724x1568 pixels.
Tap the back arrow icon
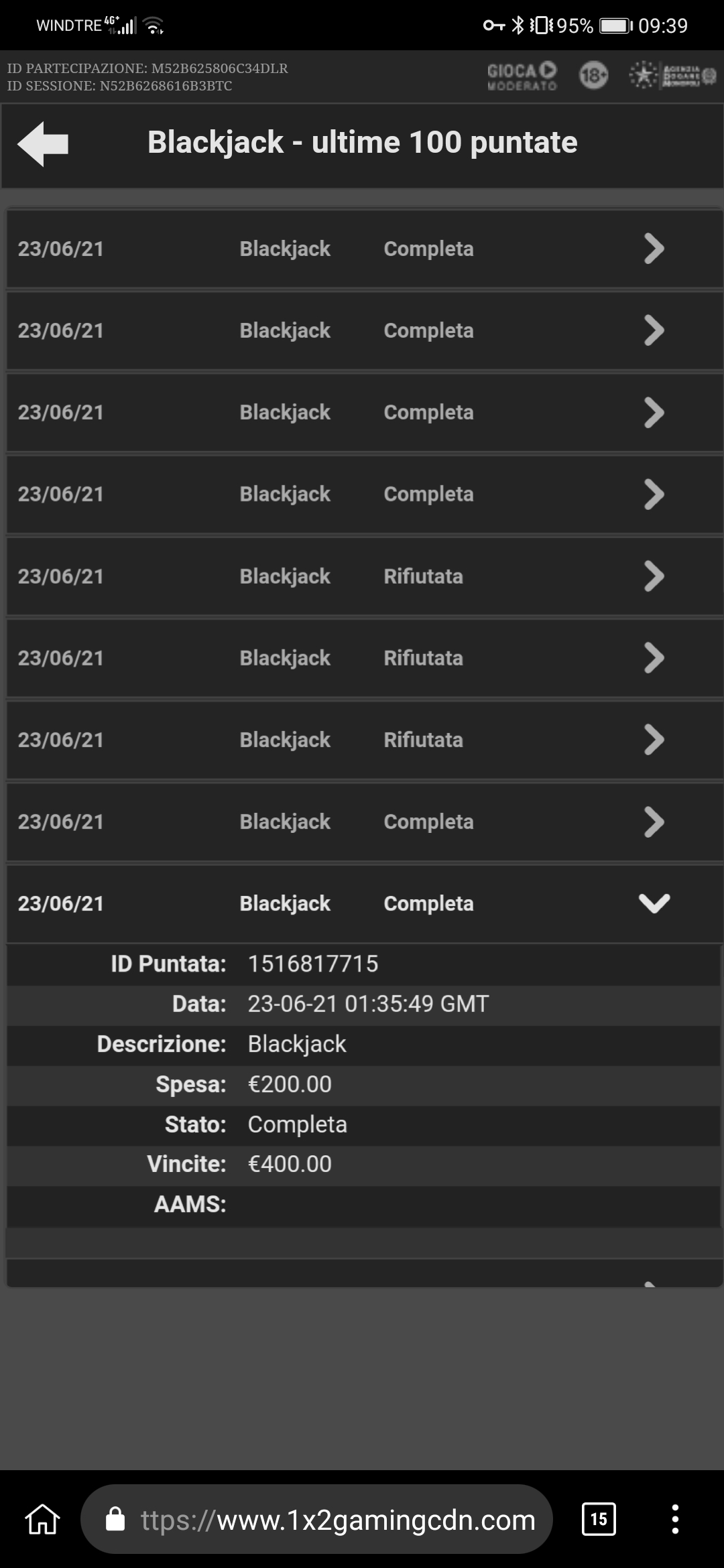(43, 143)
